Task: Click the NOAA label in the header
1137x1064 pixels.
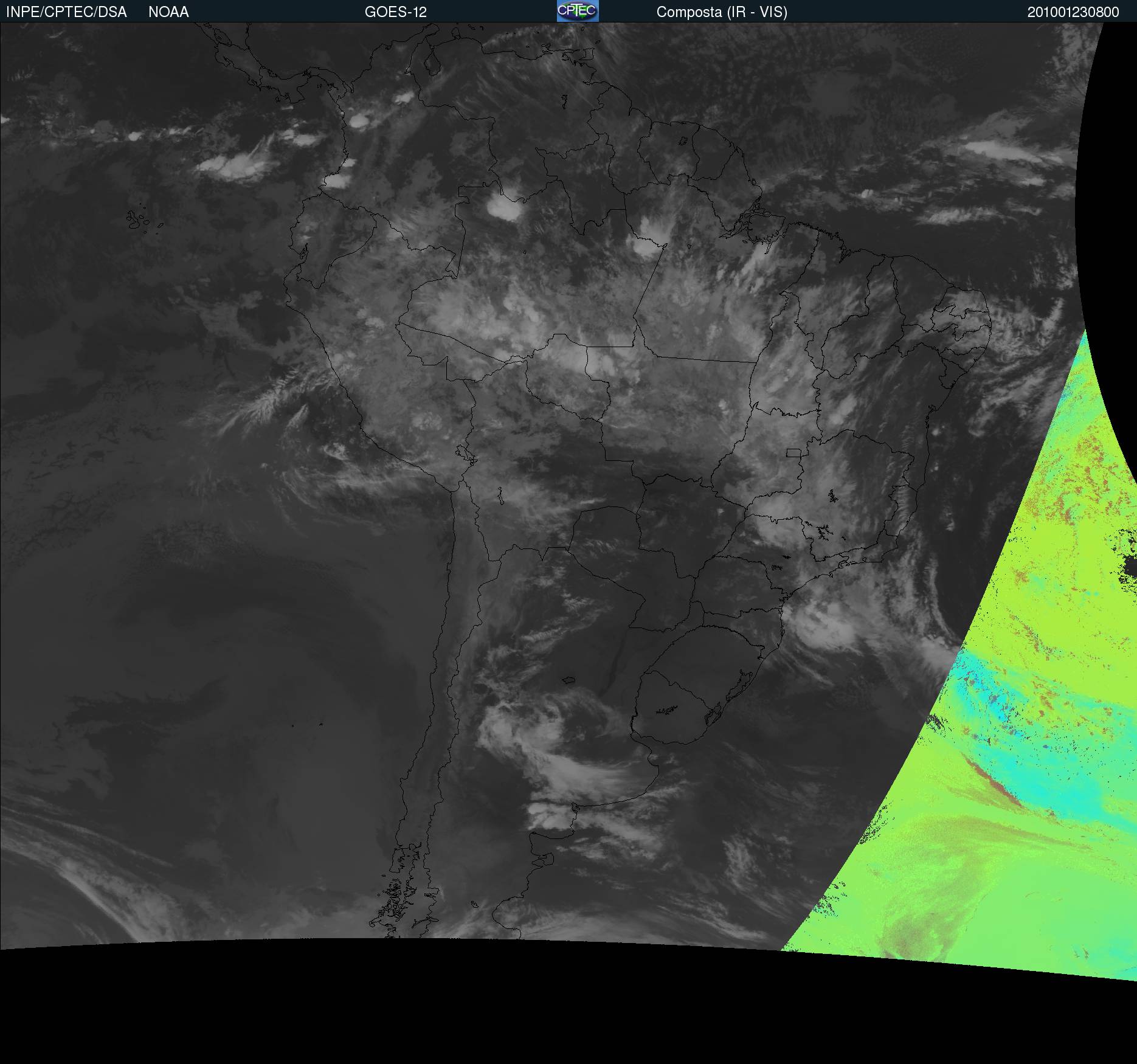Action: click(x=168, y=12)
